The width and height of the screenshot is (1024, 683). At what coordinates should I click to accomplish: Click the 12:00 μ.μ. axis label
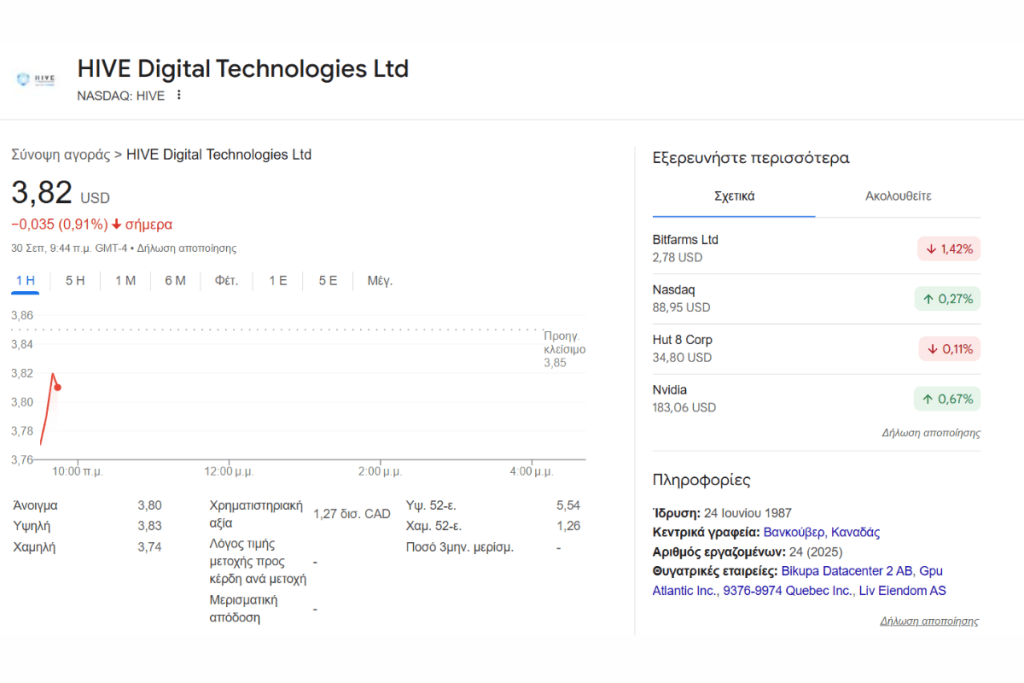click(x=229, y=471)
